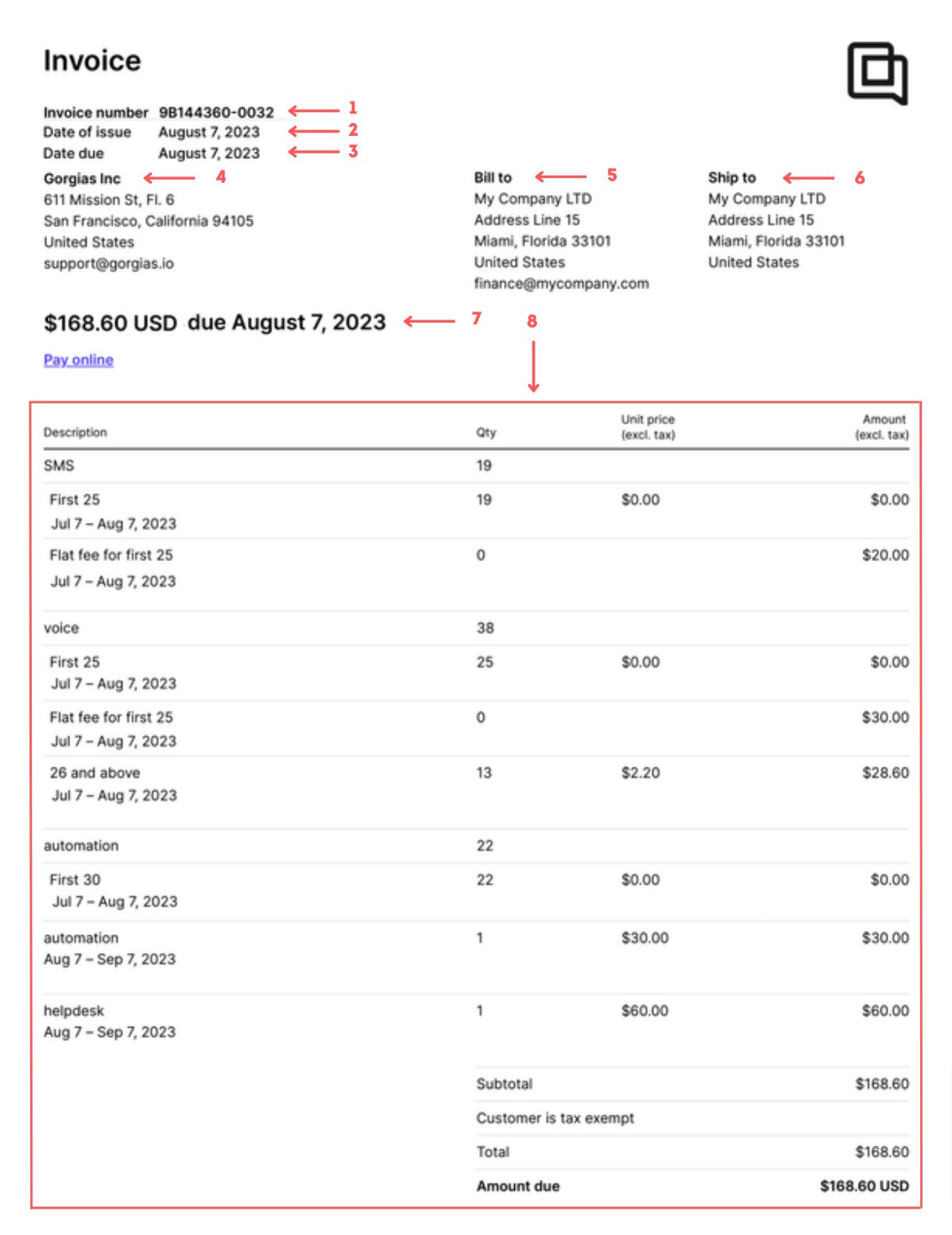Click the Unit price column header

648,427
